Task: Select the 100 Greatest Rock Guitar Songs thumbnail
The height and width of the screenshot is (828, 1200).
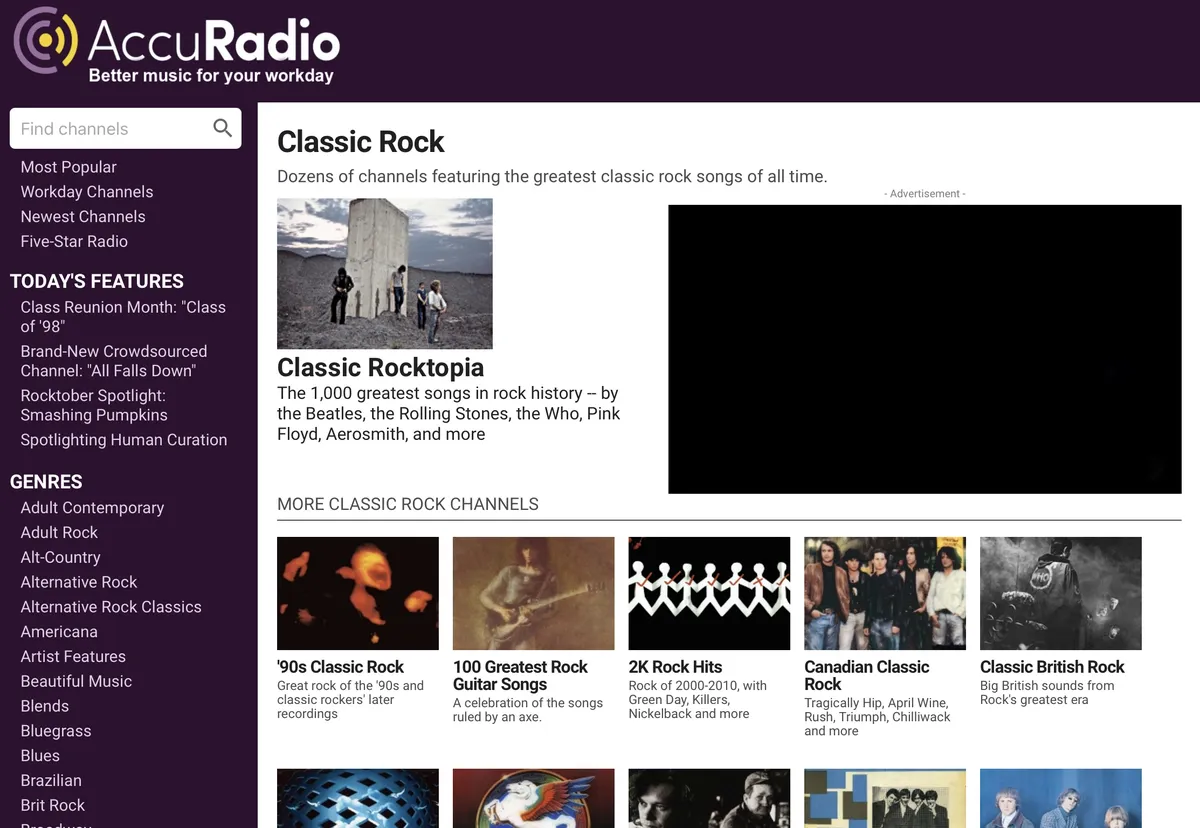Action: click(x=533, y=593)
